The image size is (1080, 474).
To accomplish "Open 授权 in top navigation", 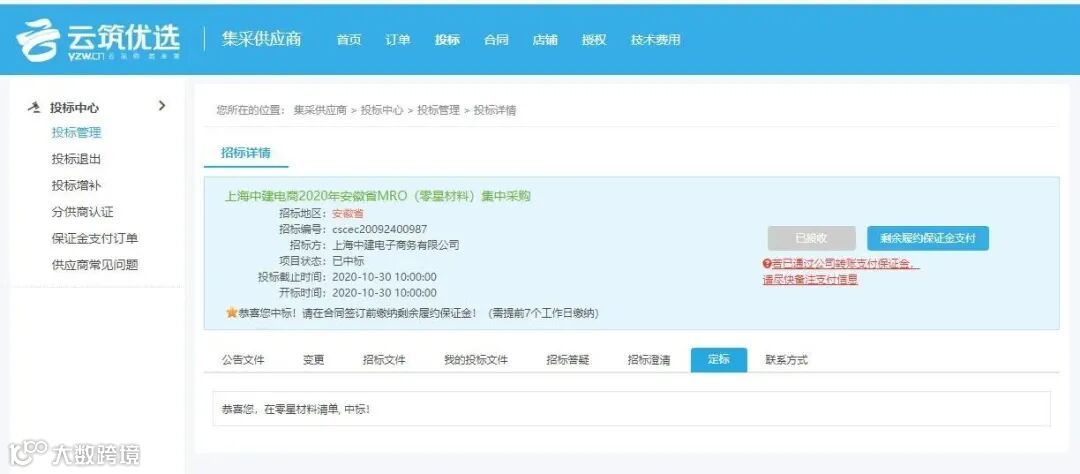I will (x=594, y=40).
